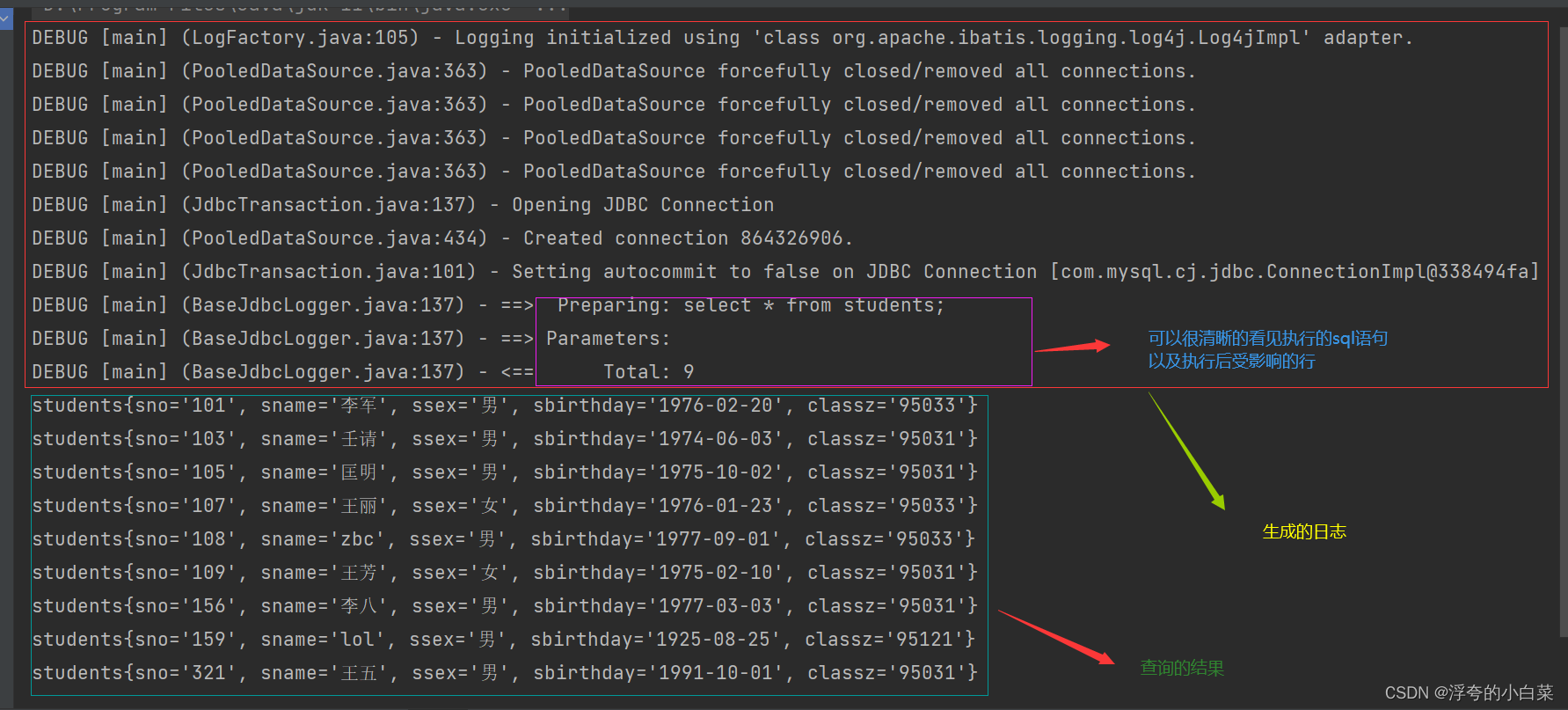Click the 'Created connection 864326906' log line
This screenshot has height=710, width=1568.
pos(442,238)
